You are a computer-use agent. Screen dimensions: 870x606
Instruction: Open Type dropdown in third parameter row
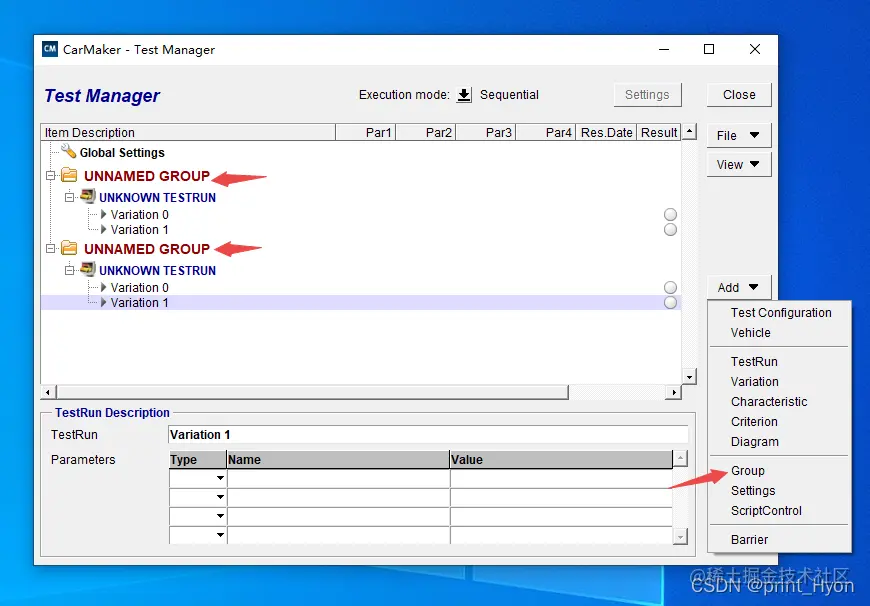pos(220,516)
